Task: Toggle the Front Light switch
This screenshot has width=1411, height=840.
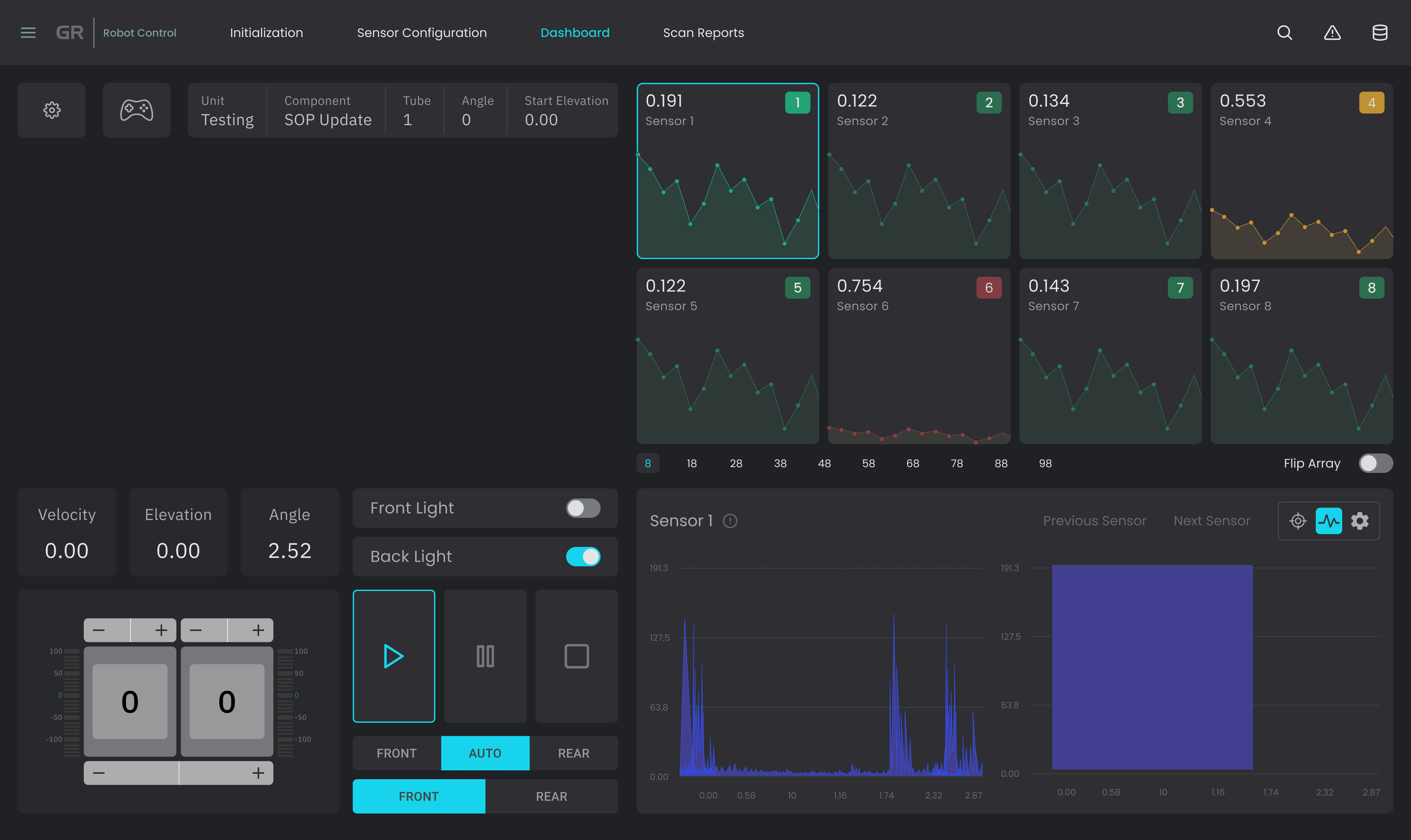Action: [x=583, y=508]
